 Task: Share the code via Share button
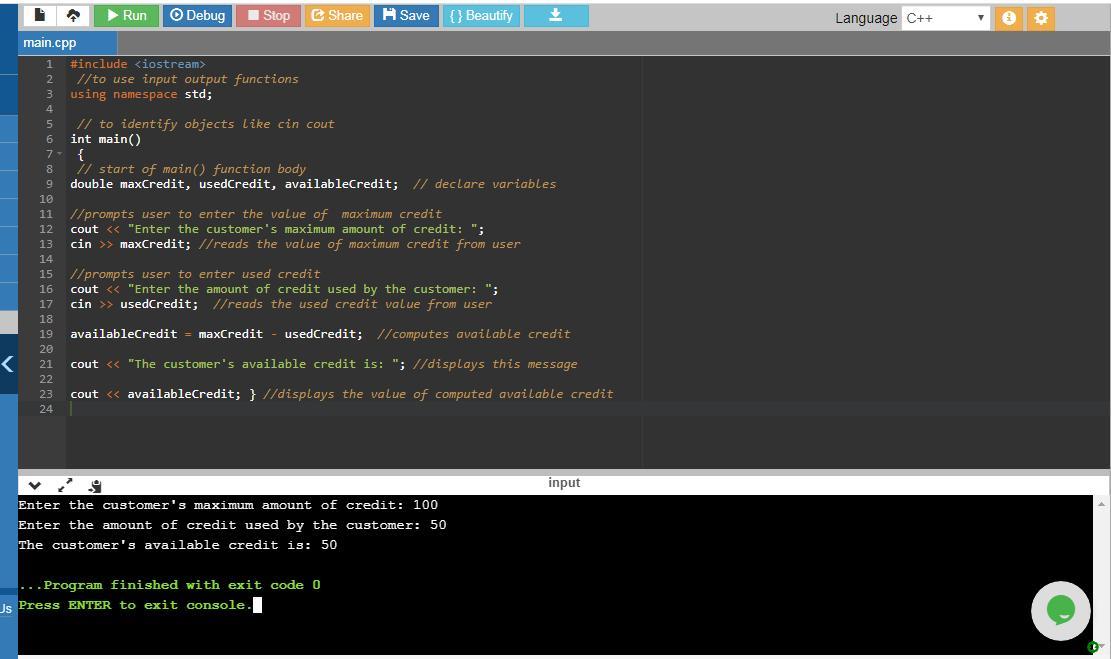(336, 15)
